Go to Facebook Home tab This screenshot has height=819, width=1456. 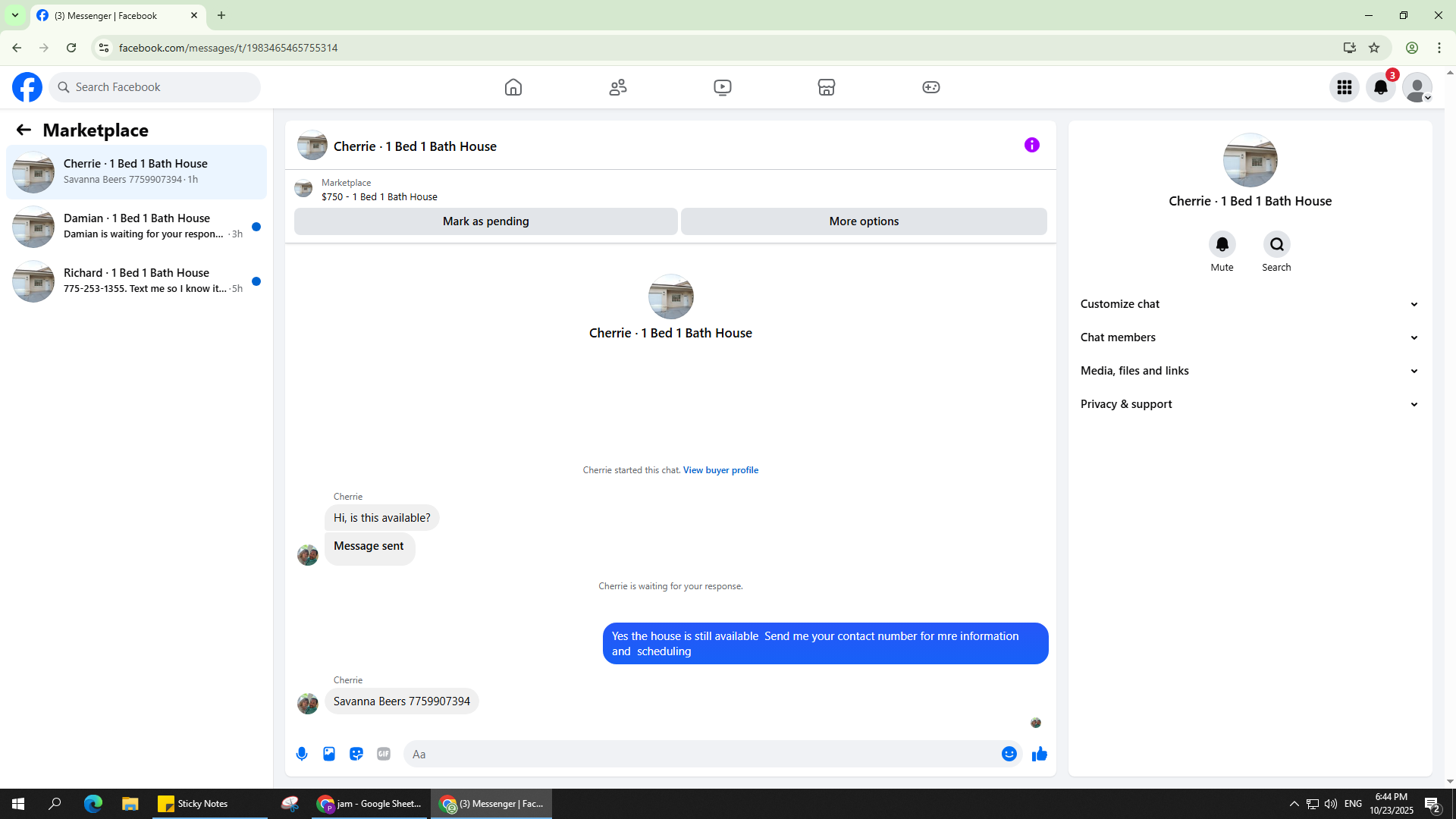(x=513, y=87)
